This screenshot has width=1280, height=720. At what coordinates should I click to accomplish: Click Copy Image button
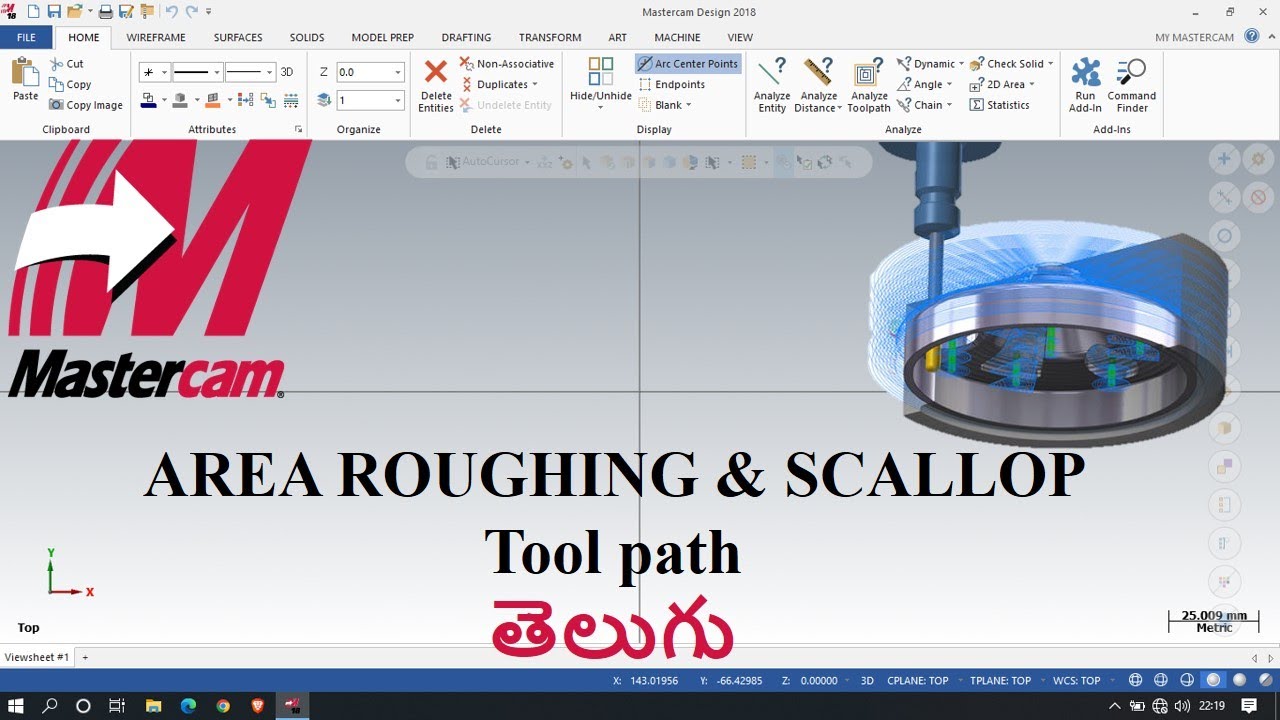86,105
